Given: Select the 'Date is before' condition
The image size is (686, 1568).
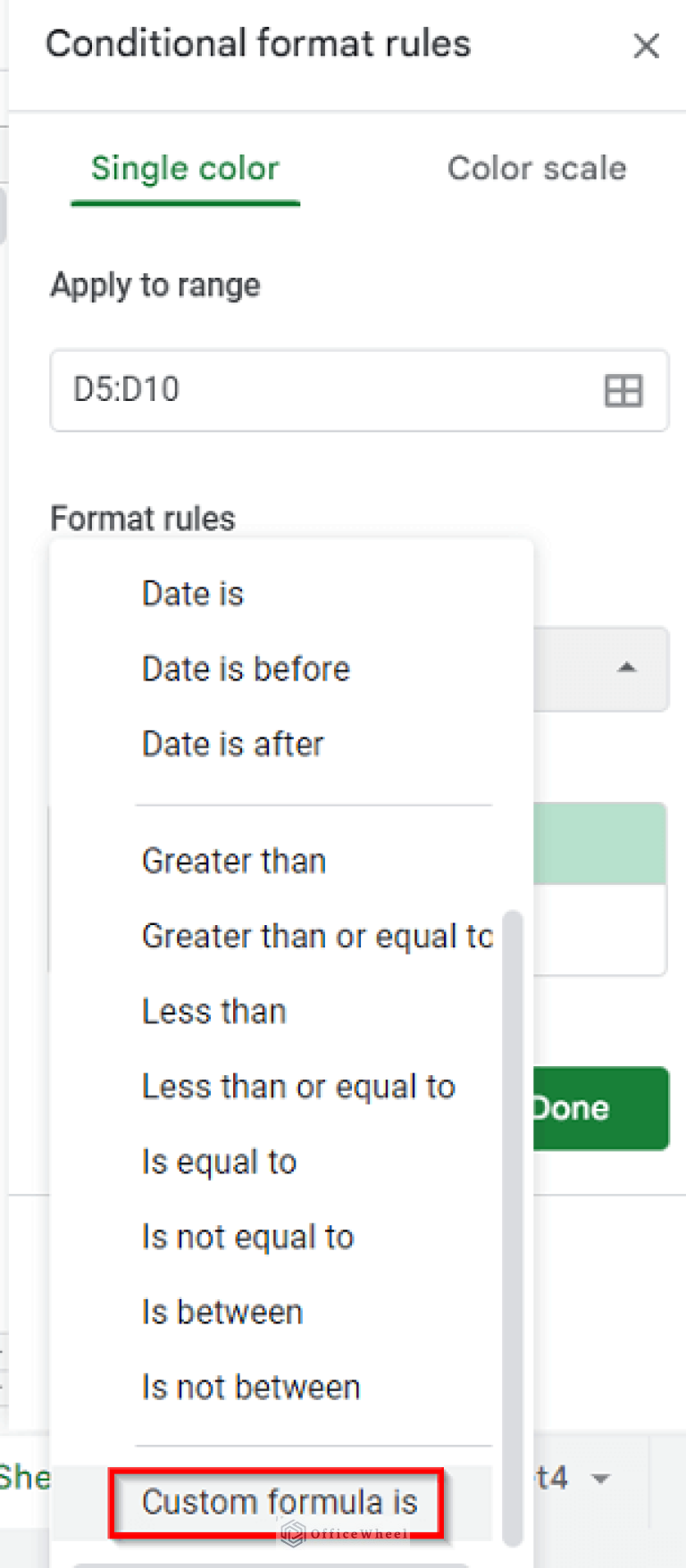Looking at the screenshot, I should point(246,668).
